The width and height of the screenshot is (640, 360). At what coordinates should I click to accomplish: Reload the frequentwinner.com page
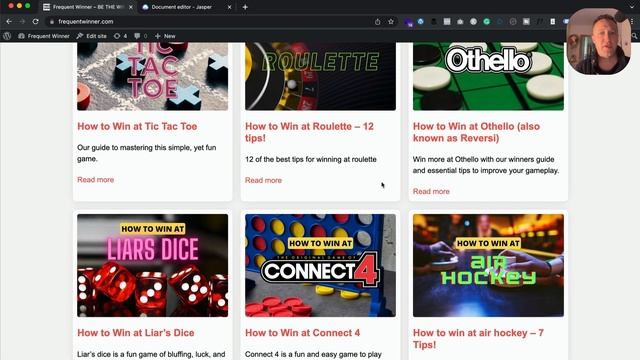pyautogui.click(x=36, y=21)
